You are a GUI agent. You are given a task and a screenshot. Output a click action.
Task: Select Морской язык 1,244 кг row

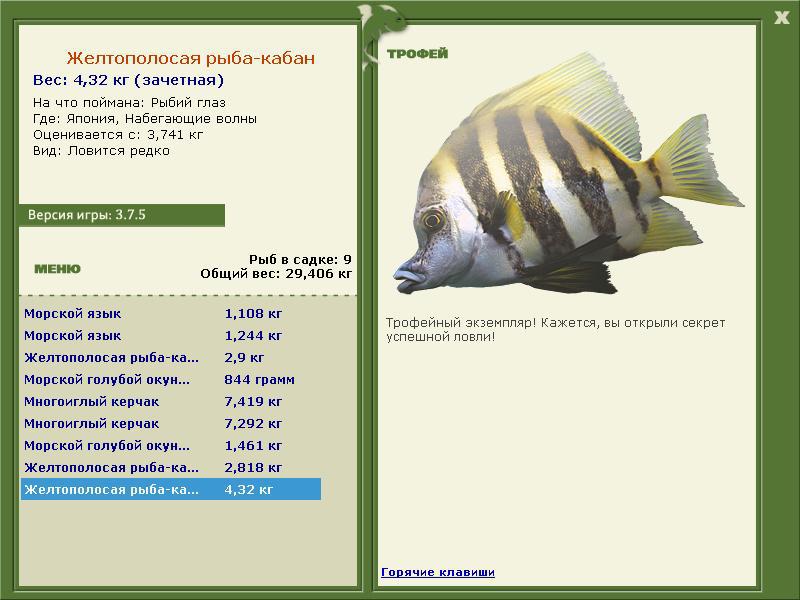[170, 336]
